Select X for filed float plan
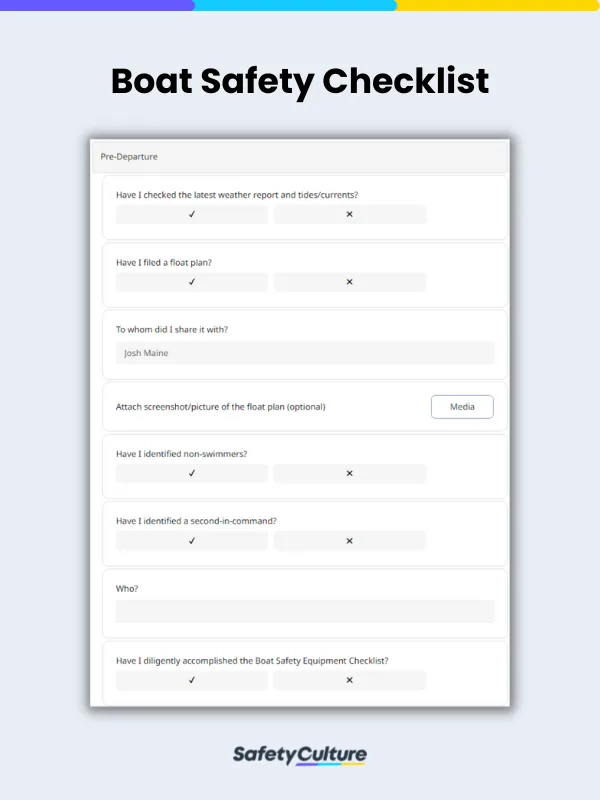This screenshot has width=600, height=800. tap(349, 282)
